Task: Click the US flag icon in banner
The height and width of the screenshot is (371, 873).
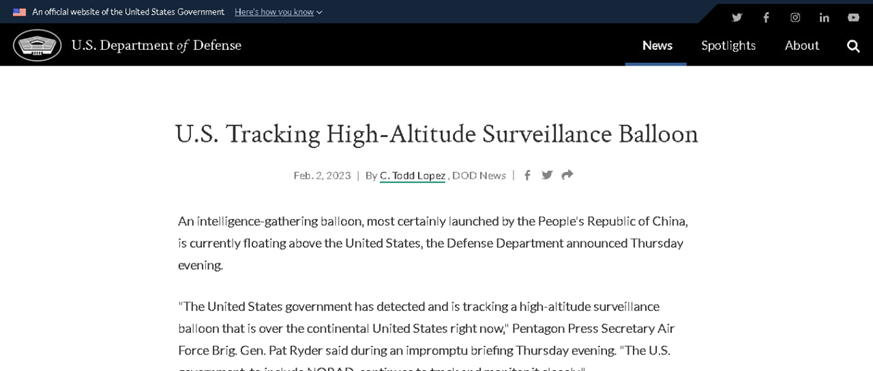Action: coord(19,12)
